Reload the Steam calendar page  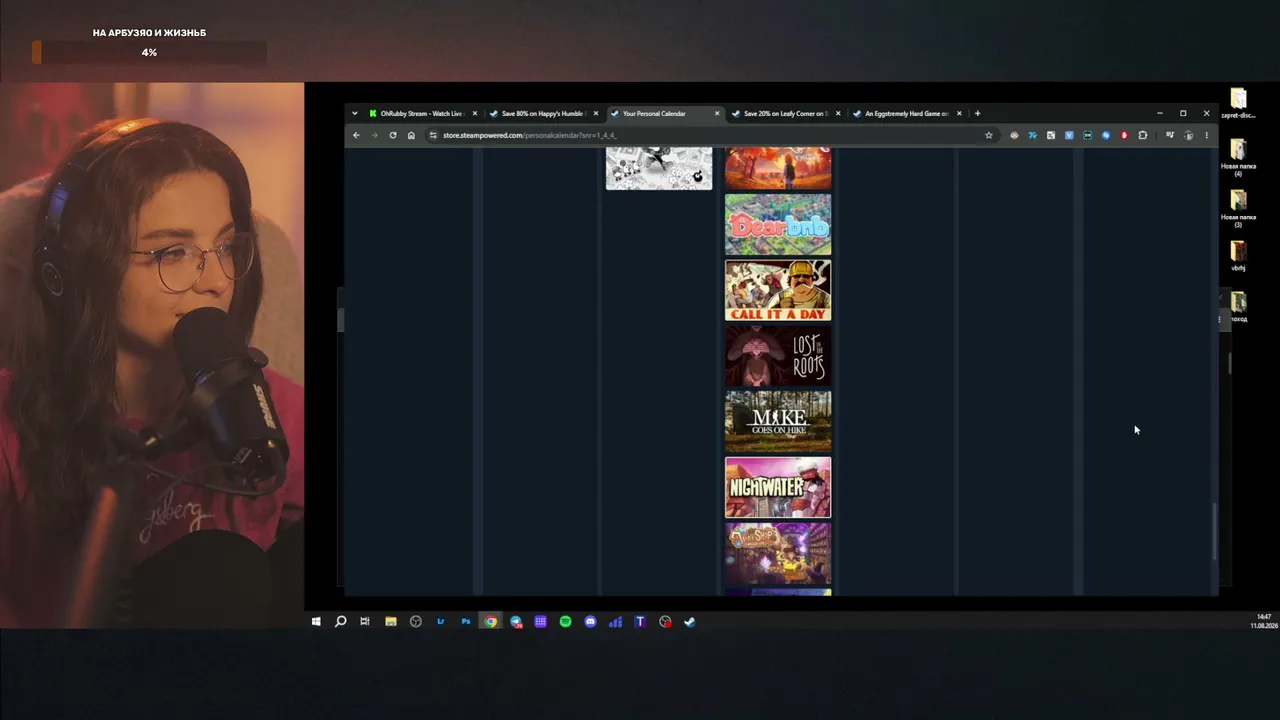point(392,135)
